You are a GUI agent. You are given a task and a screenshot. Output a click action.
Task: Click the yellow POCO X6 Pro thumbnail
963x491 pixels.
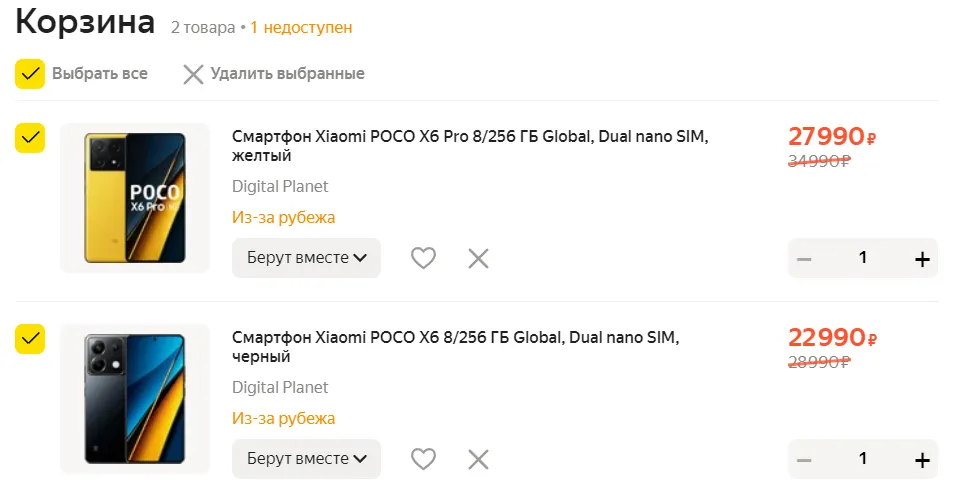coord(135,198)
